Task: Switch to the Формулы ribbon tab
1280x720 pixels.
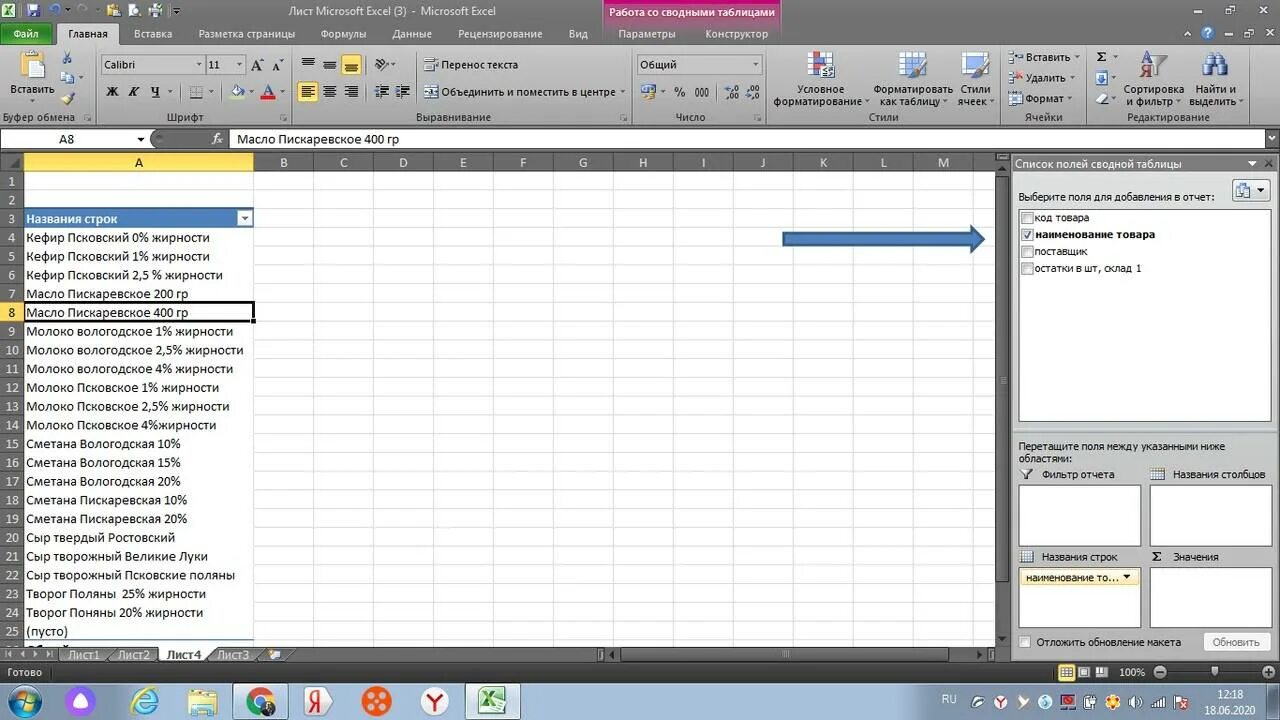Action: (343, 34)
